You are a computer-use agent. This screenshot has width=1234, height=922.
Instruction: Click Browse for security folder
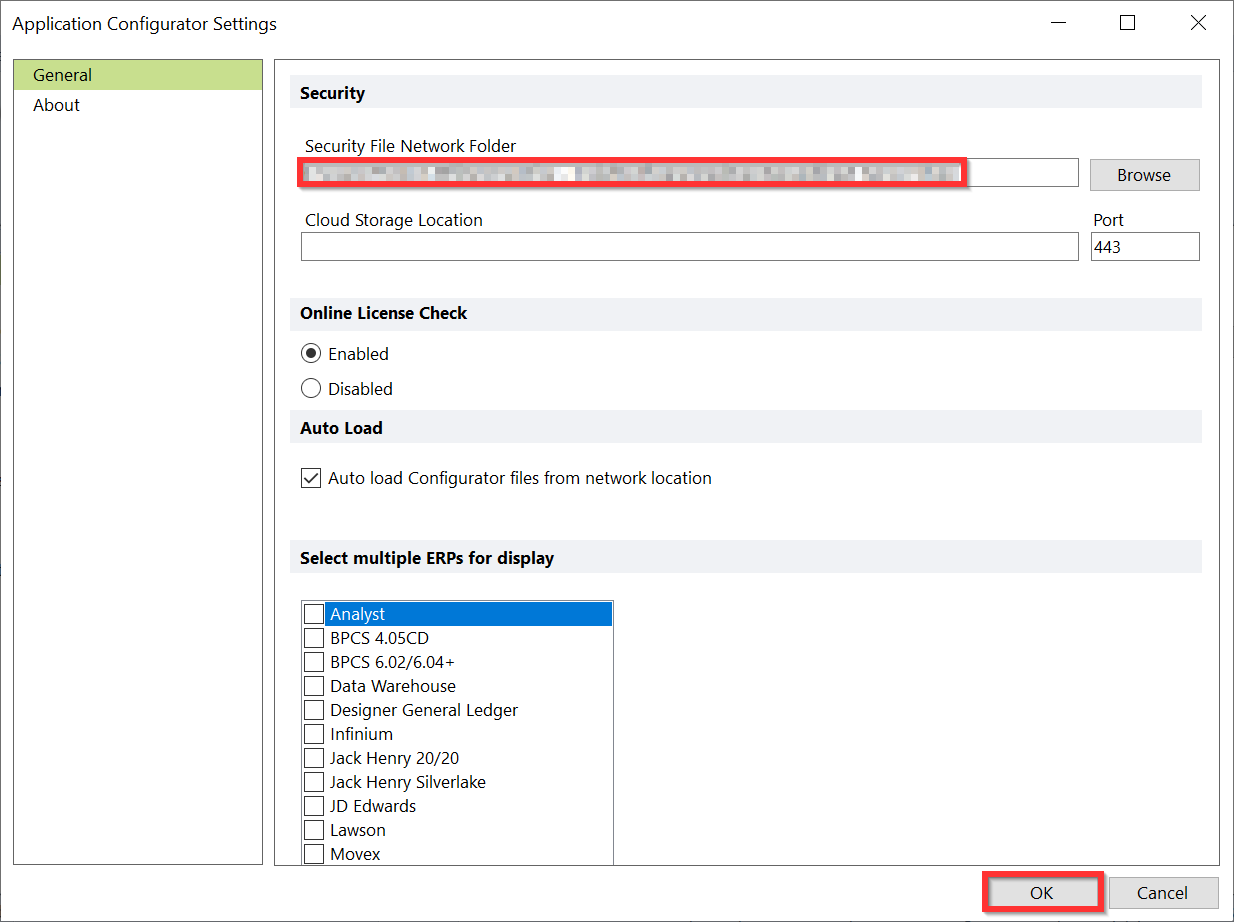(1144, 175)
